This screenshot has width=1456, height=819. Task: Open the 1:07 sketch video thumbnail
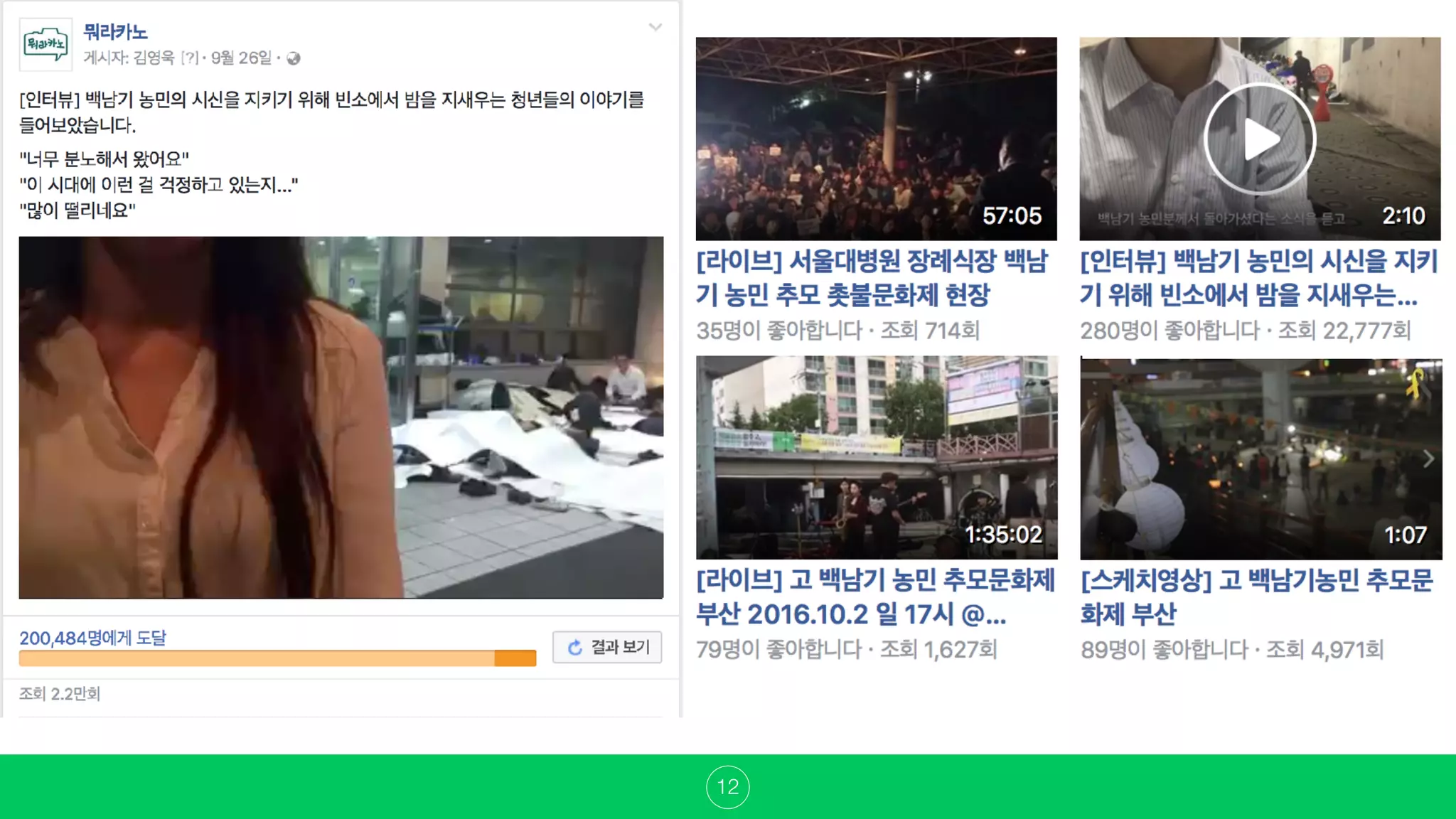(x=1260, y=458)
